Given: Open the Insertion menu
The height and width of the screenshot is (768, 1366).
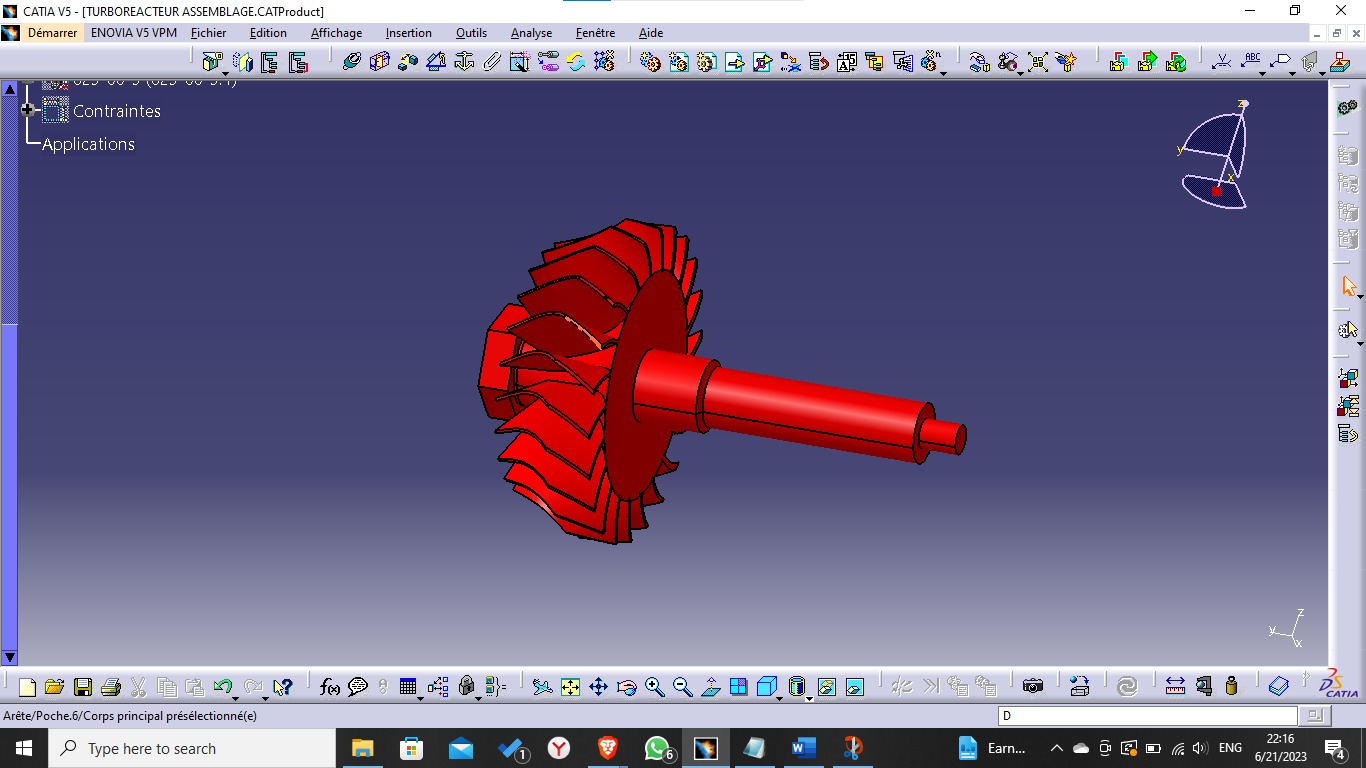Looking at the screenshot, I should point(409,33).
